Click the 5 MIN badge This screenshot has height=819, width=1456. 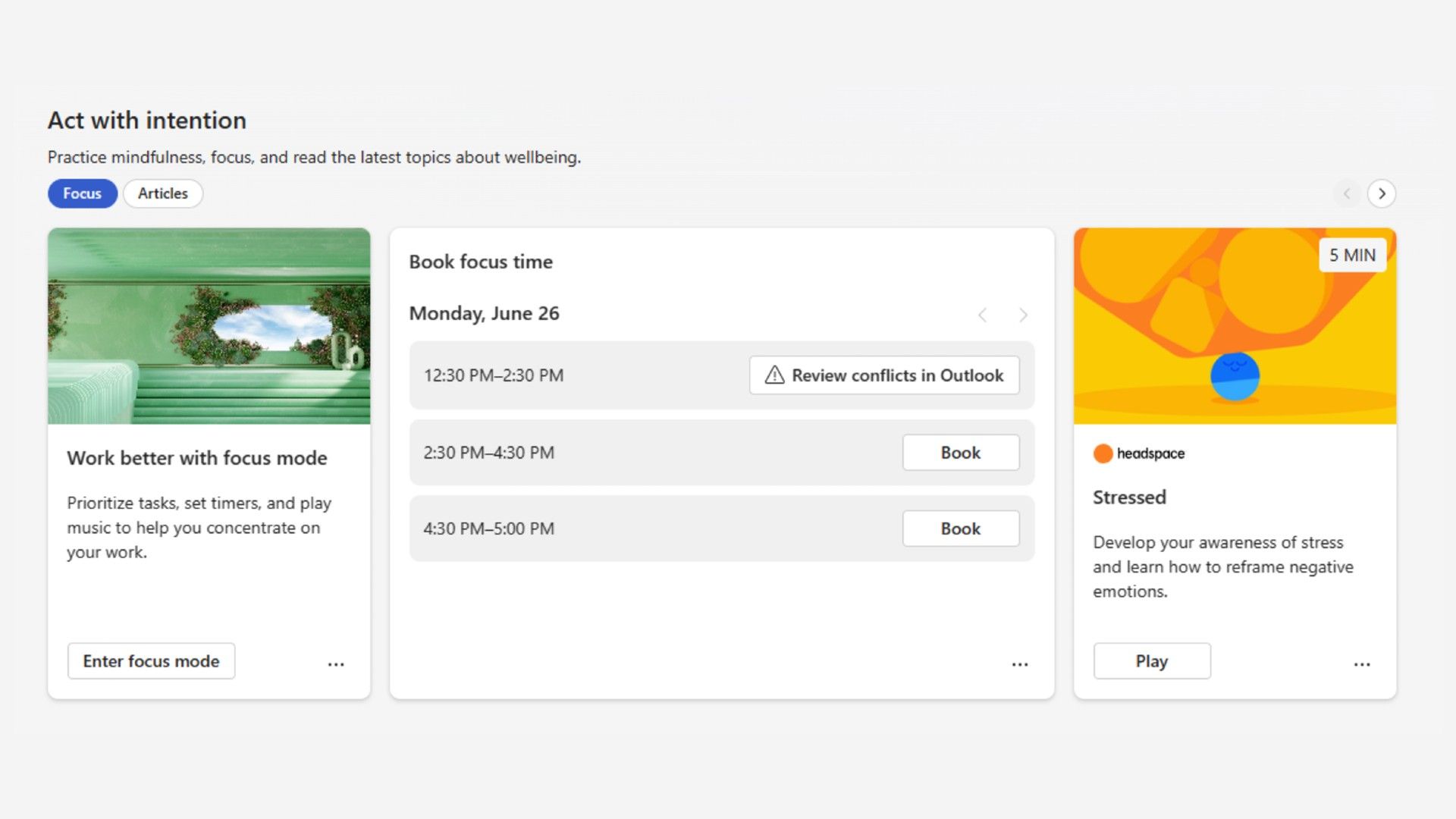(x=1352, y=256)
